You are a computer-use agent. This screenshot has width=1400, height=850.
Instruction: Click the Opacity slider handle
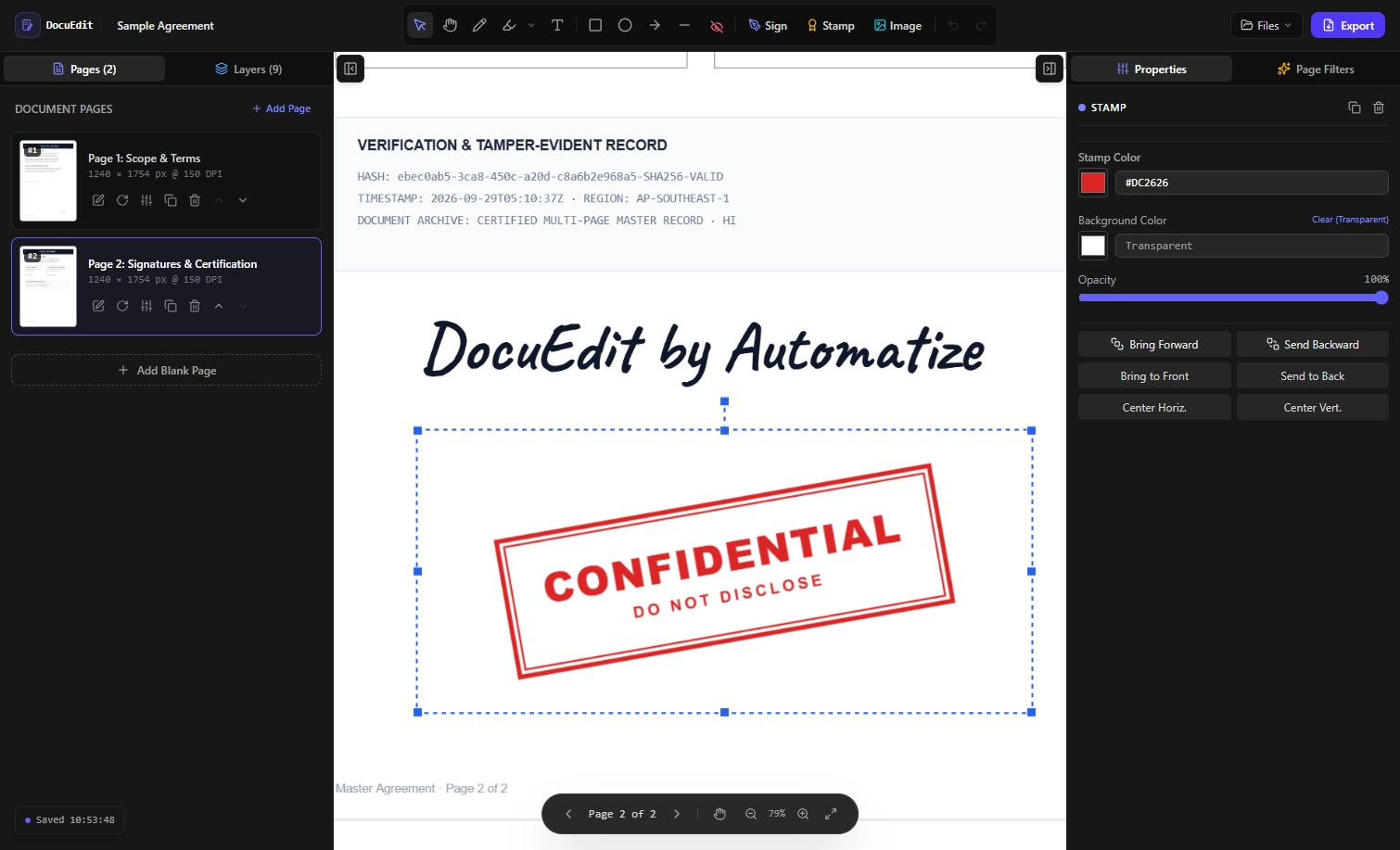click(x=1381, y=298)
